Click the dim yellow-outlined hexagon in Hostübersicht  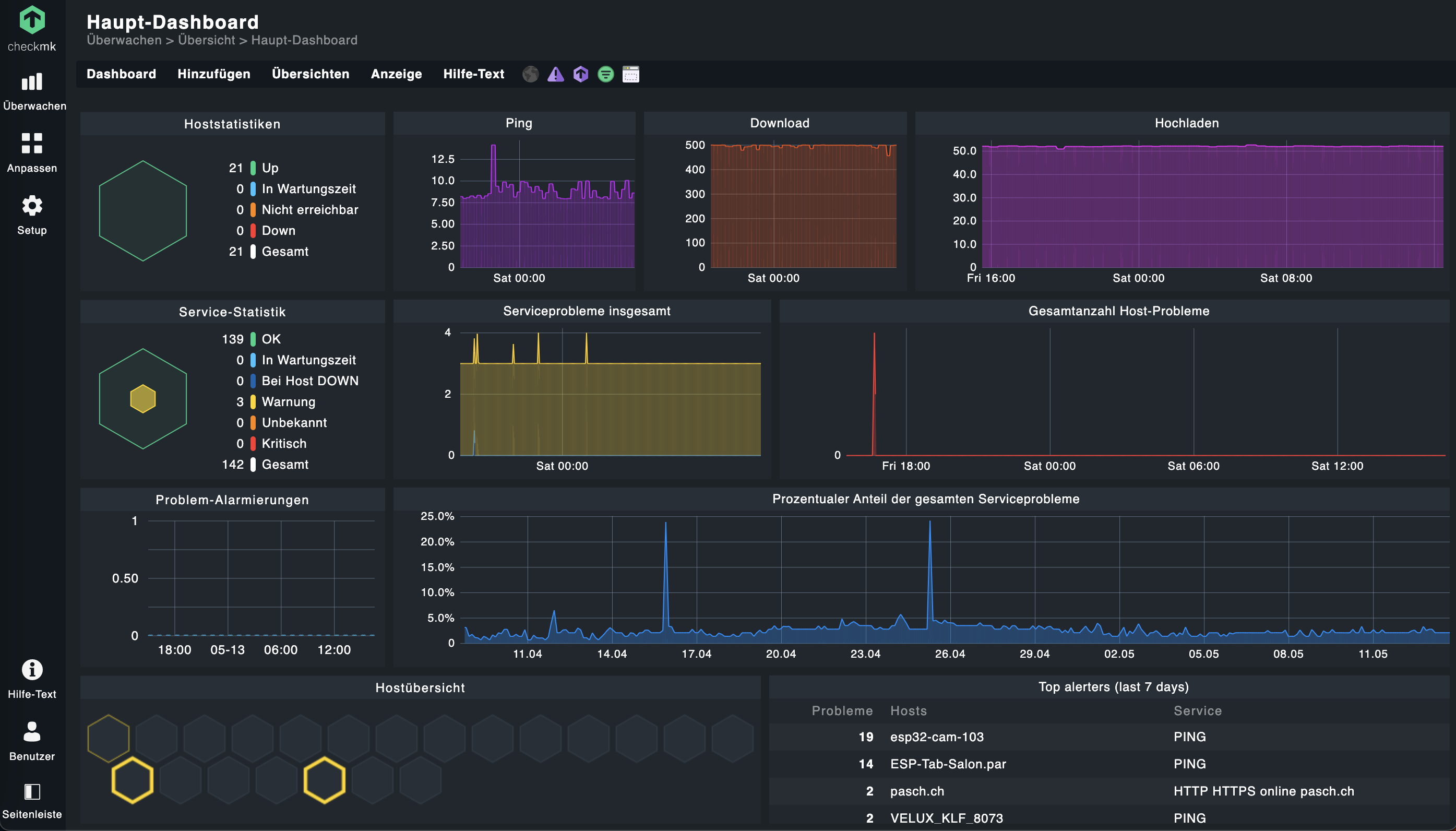[109, 739]
